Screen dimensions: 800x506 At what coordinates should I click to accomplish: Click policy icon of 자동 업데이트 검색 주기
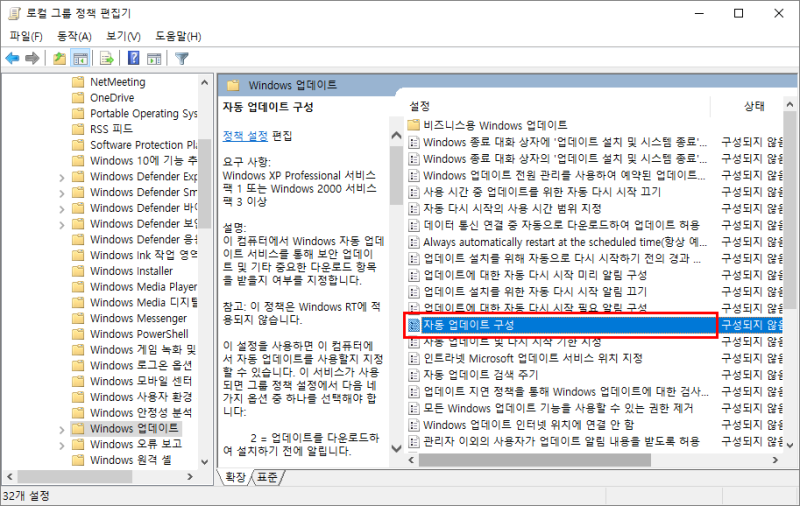click(x=414, y=375)
